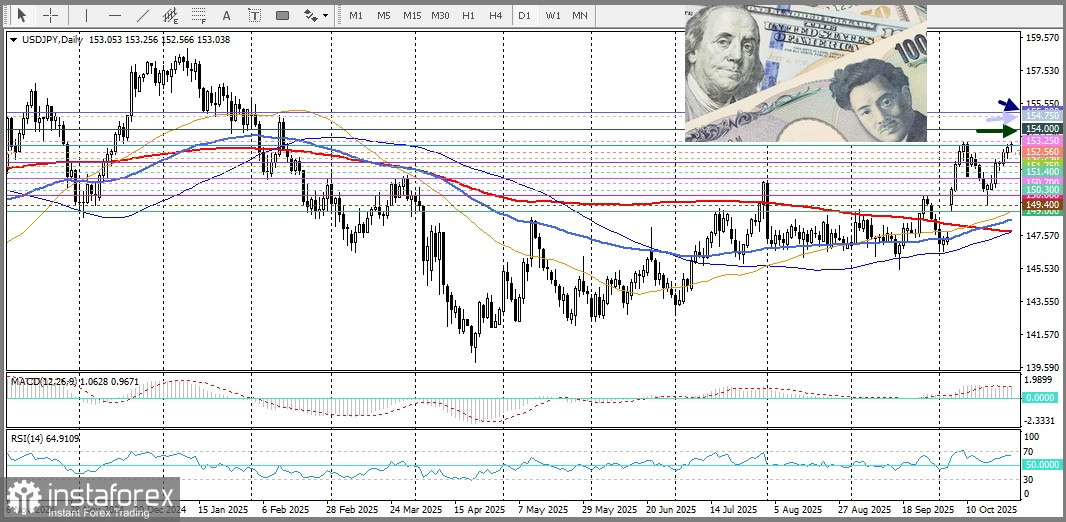Click the 153.250 pink level label
1066x522 pixels.
tap(1042, 140)
